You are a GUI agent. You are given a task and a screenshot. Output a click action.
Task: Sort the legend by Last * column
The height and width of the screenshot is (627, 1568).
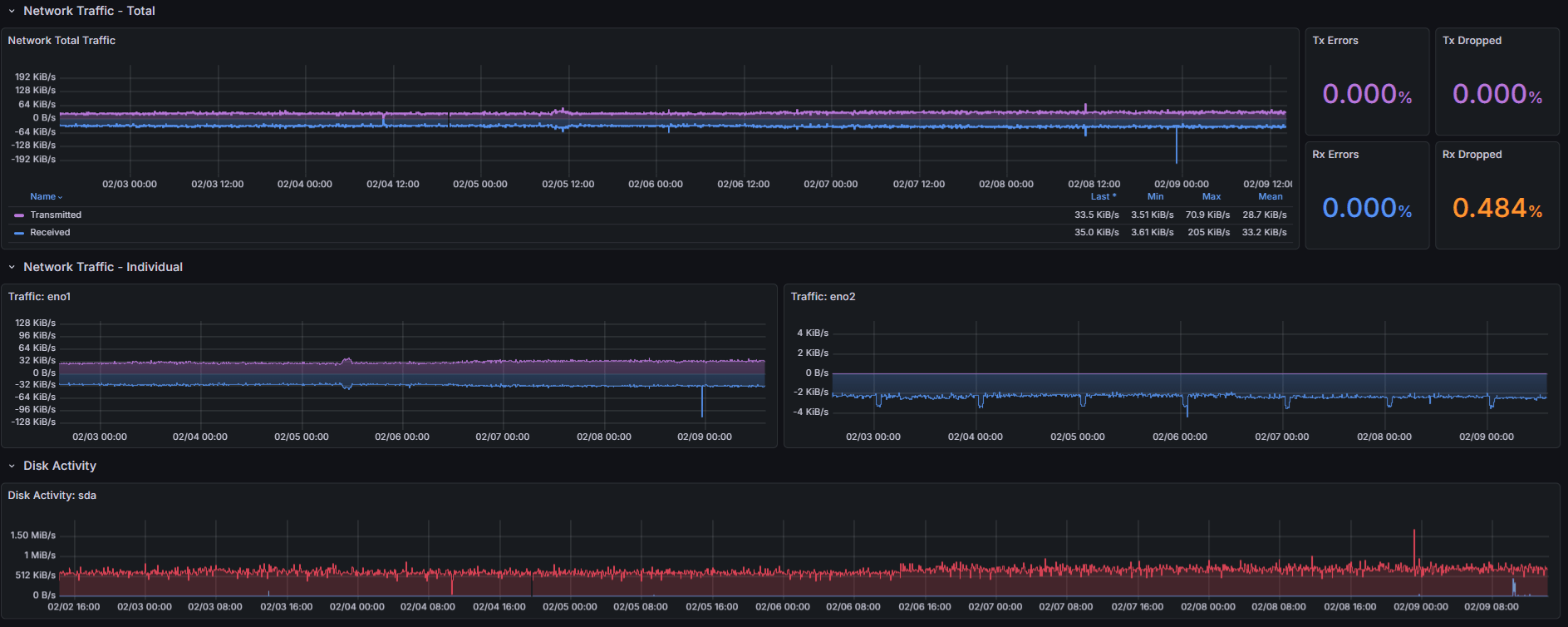click(1103, 197)
